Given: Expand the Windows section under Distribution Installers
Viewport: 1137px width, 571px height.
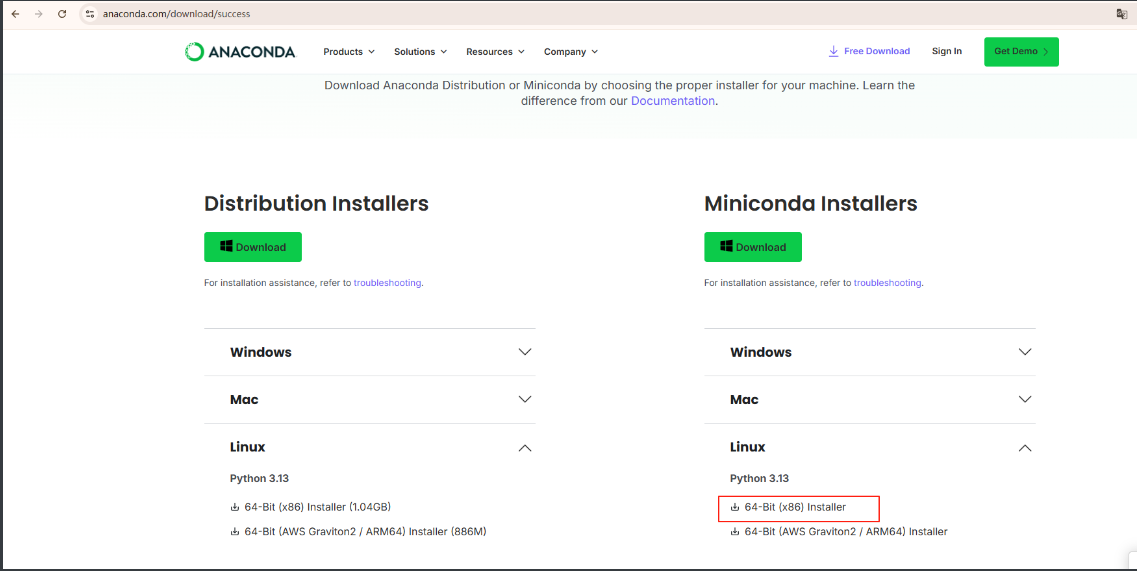Looking at the screenshot, I should [370, 352].
